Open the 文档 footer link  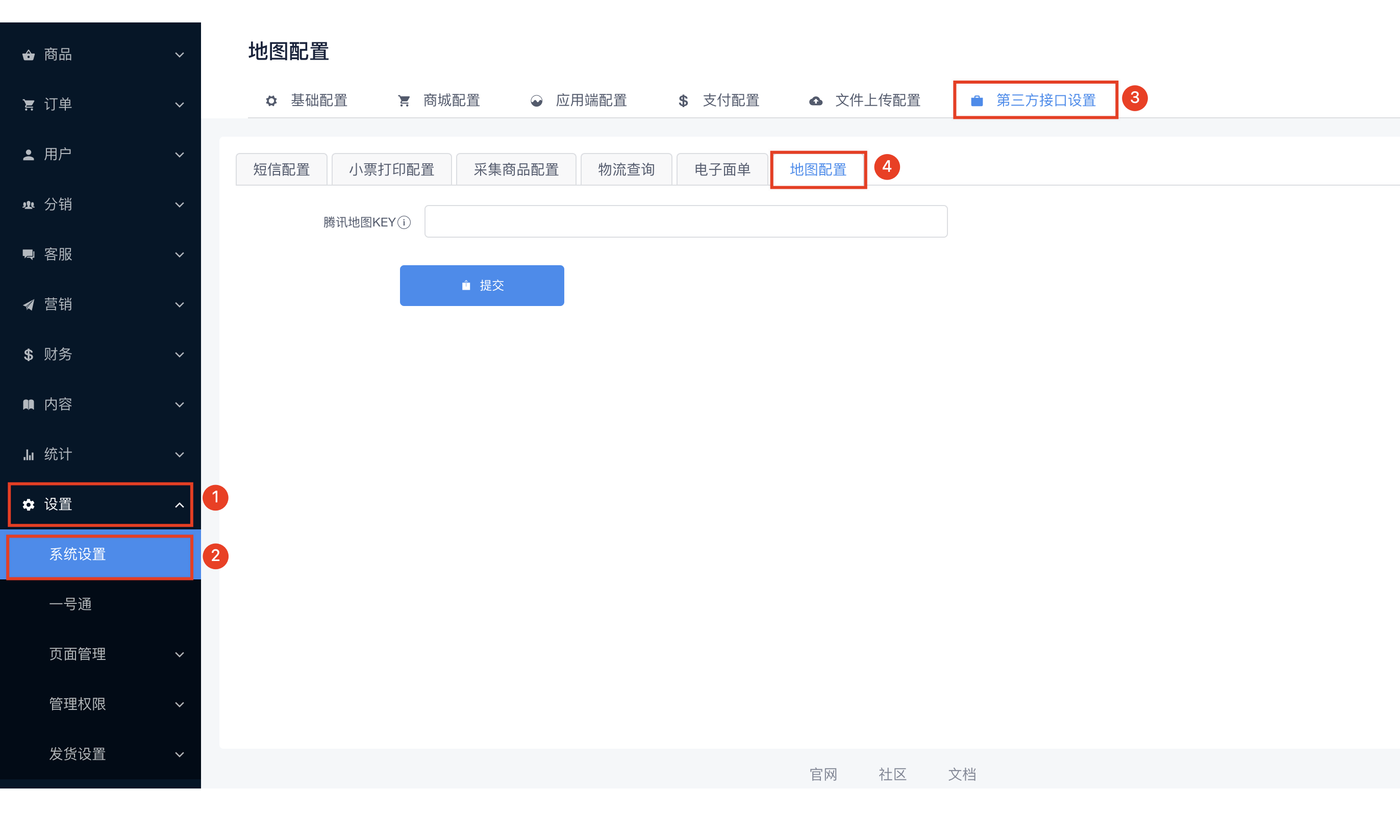pos(962,774)
